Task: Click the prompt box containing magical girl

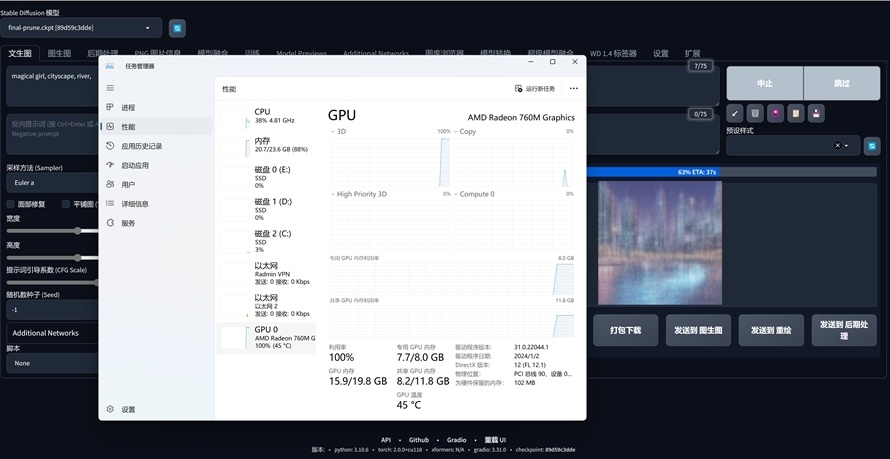Action: [x=53, y=86]
